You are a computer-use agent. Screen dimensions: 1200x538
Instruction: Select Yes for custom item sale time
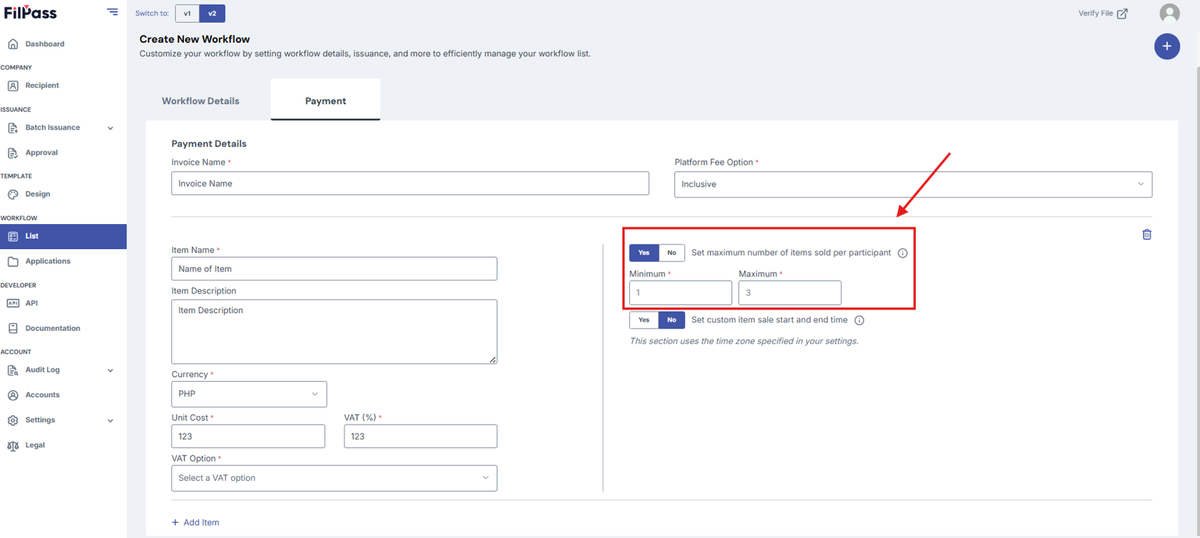pyautogui.click(x=644, y=320)
